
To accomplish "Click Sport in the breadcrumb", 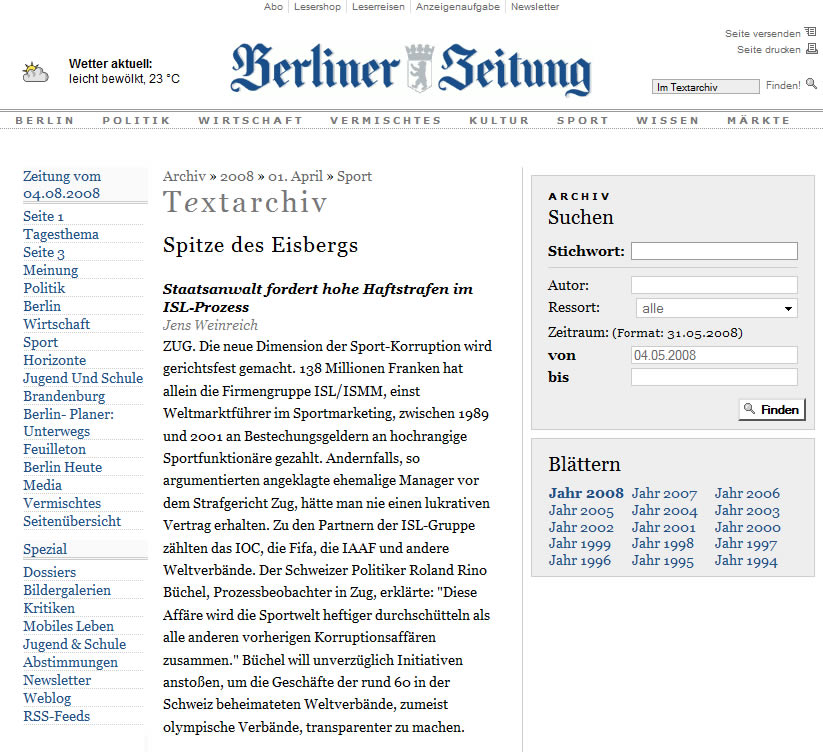I will (x=354, y=176).
